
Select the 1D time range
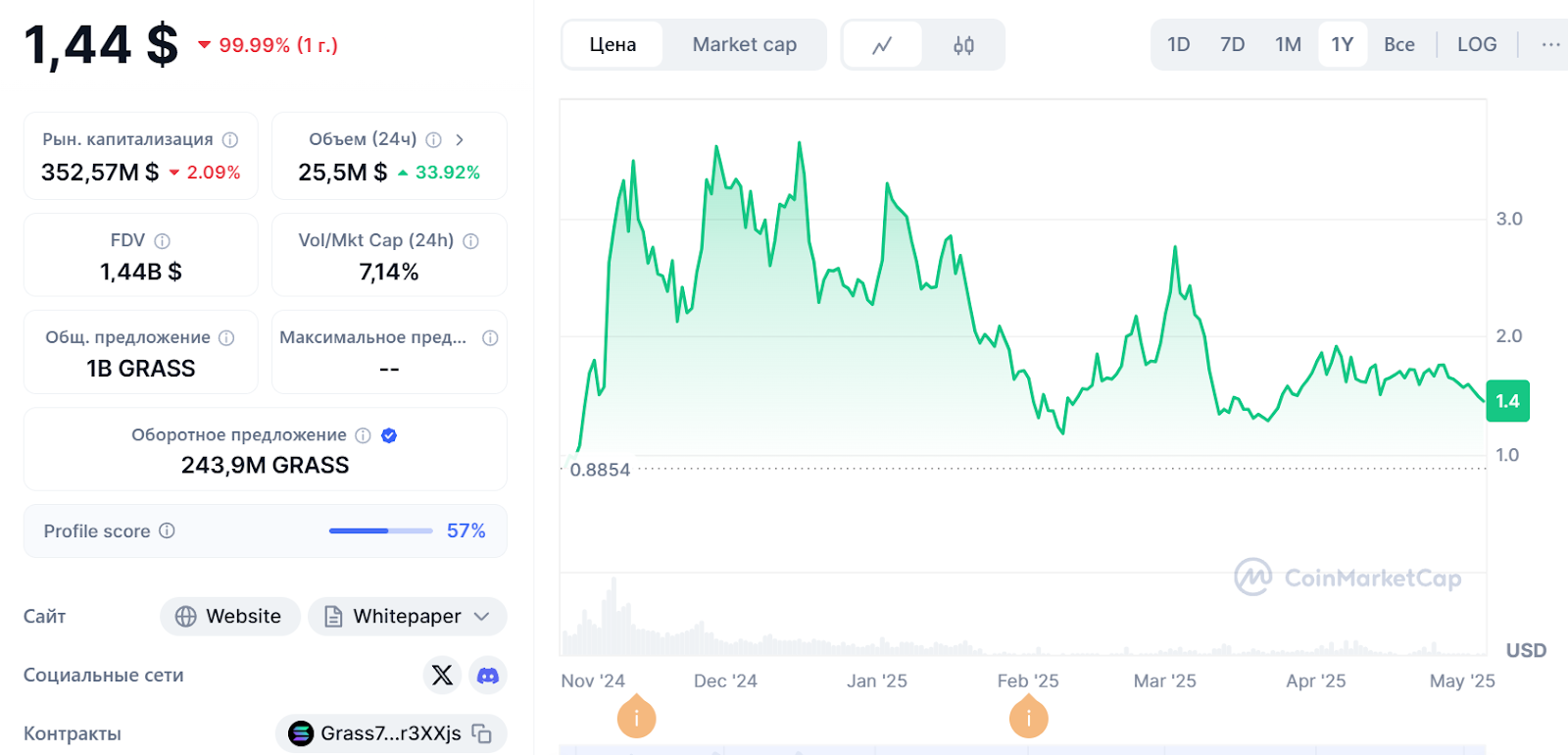pos(1179,44)
